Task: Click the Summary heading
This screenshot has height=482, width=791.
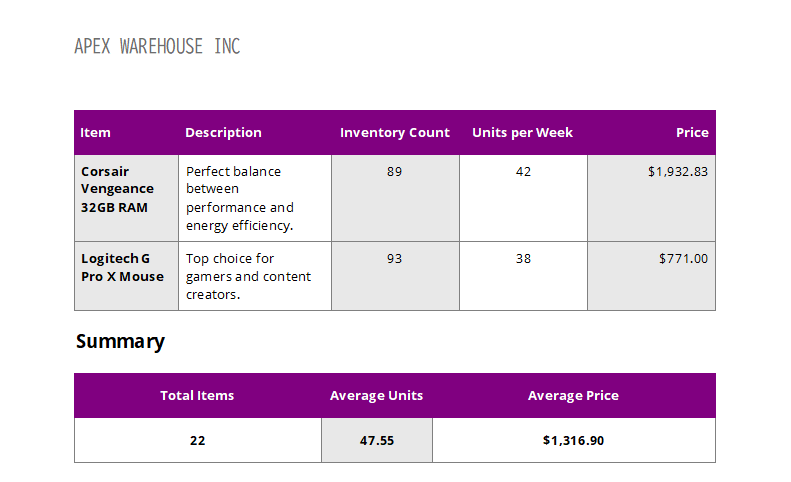Action: pyautogui.click(x=120, y=342)
